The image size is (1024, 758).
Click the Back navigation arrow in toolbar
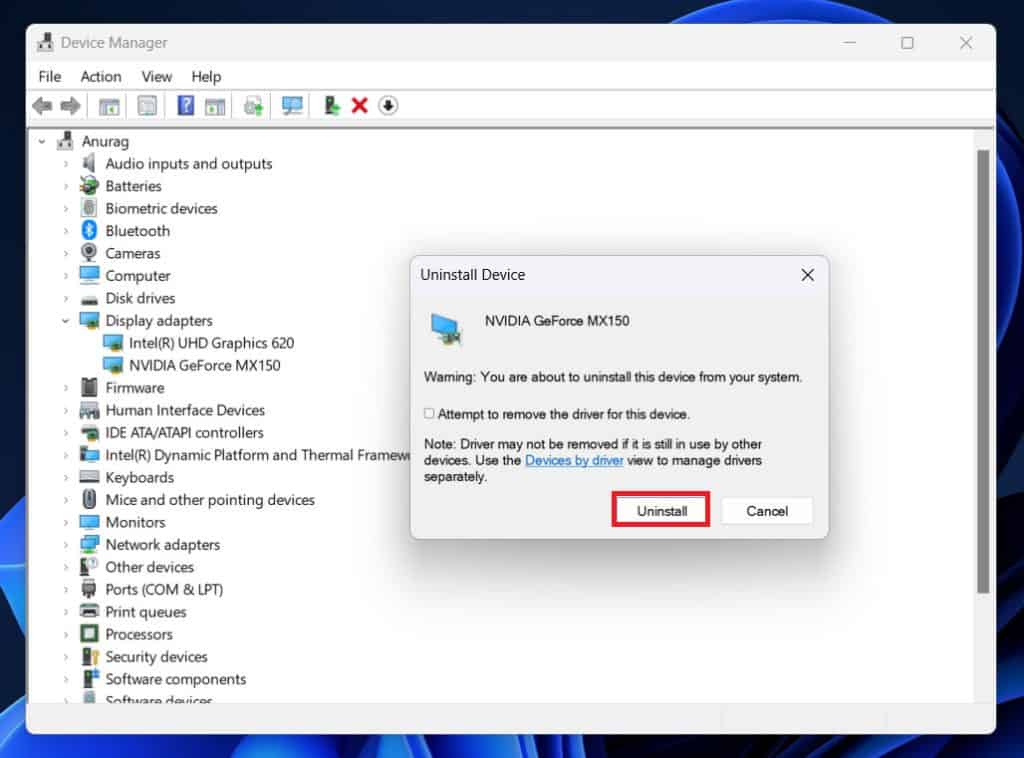point(42,105)
